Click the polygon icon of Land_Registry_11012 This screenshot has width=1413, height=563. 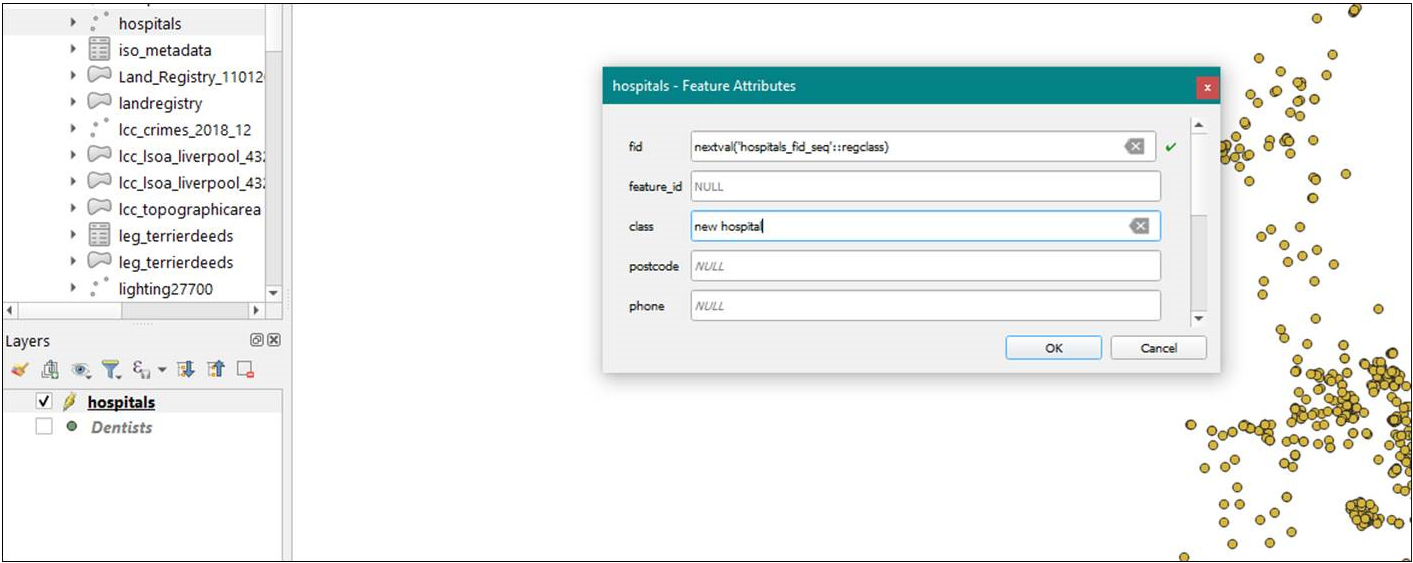pyautogui.click(x=99, y=75)
